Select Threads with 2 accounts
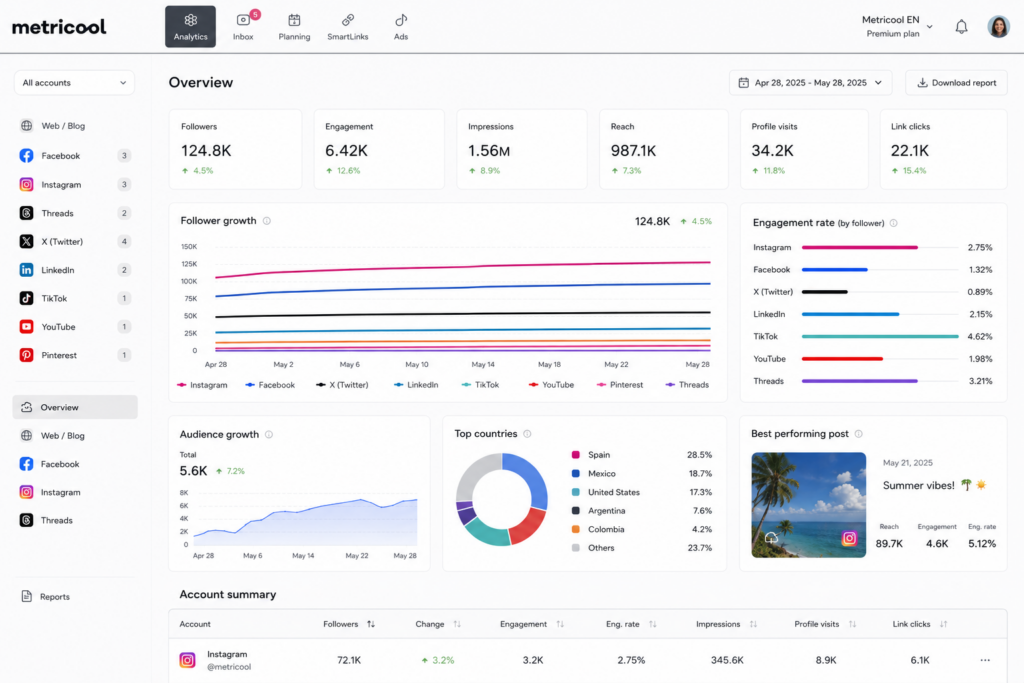The image size is (1024, 683). 74,213
